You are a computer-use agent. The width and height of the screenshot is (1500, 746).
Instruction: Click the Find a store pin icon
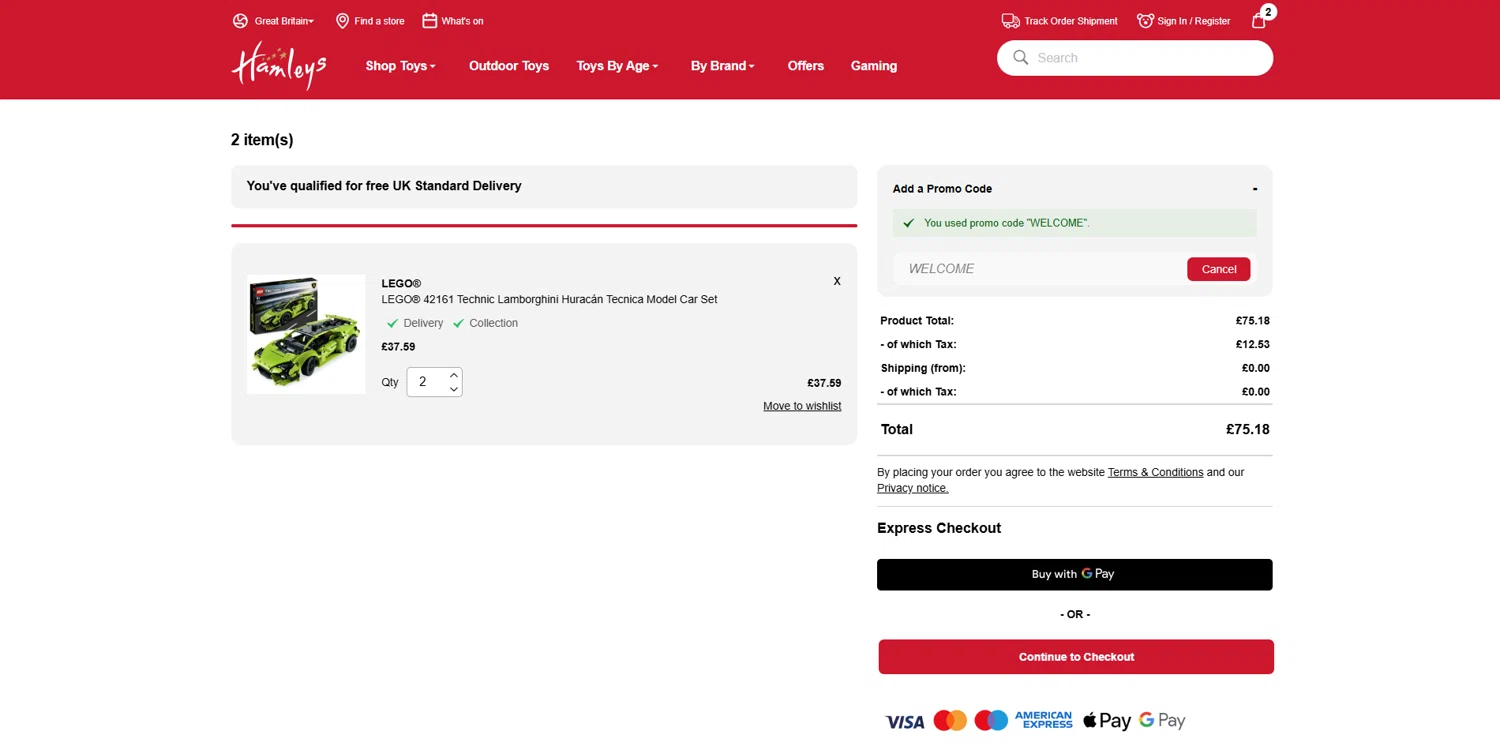tap(342, 21)
